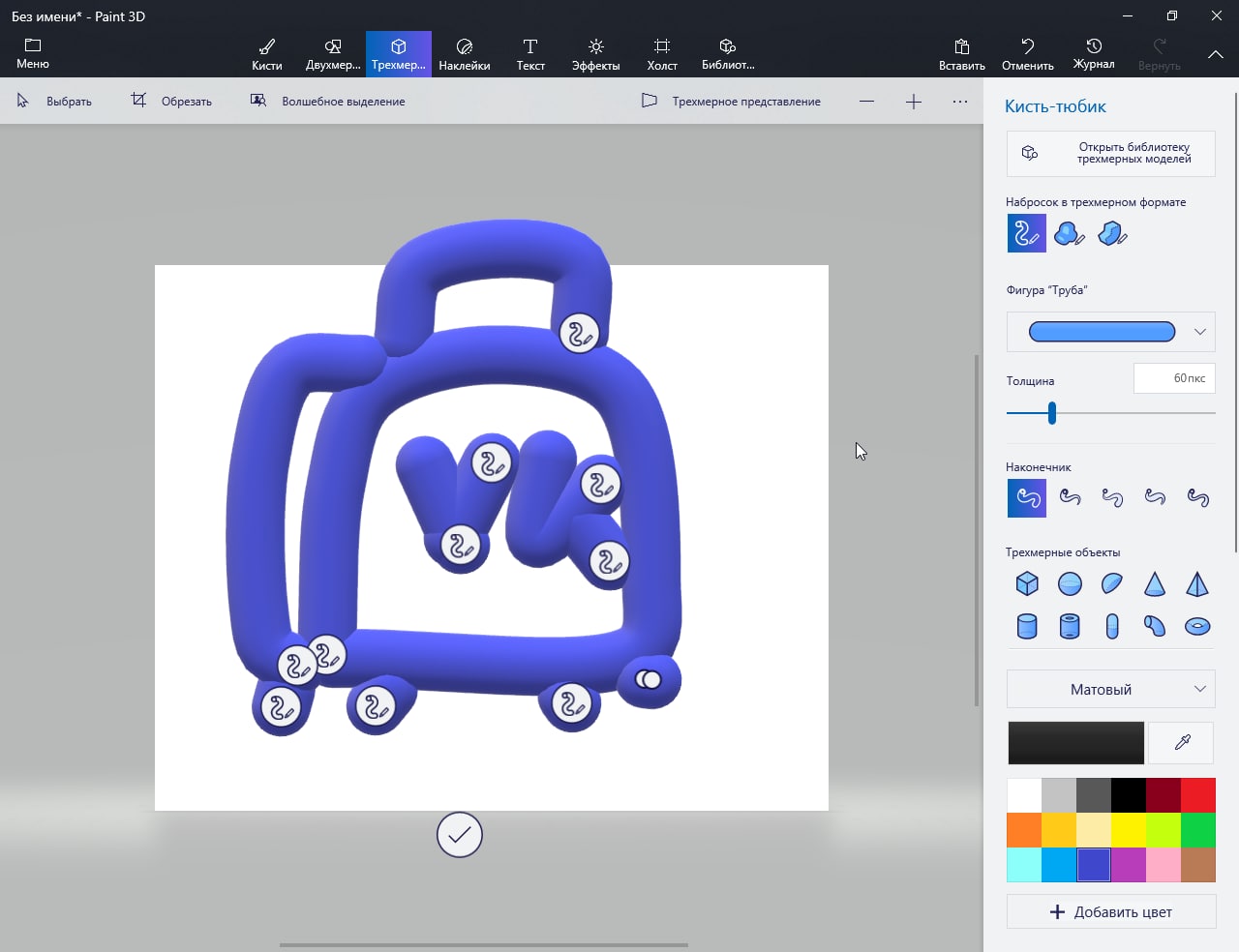
Task: Click the Толщина value field 60 пкс
Action: click(1174, 378)
